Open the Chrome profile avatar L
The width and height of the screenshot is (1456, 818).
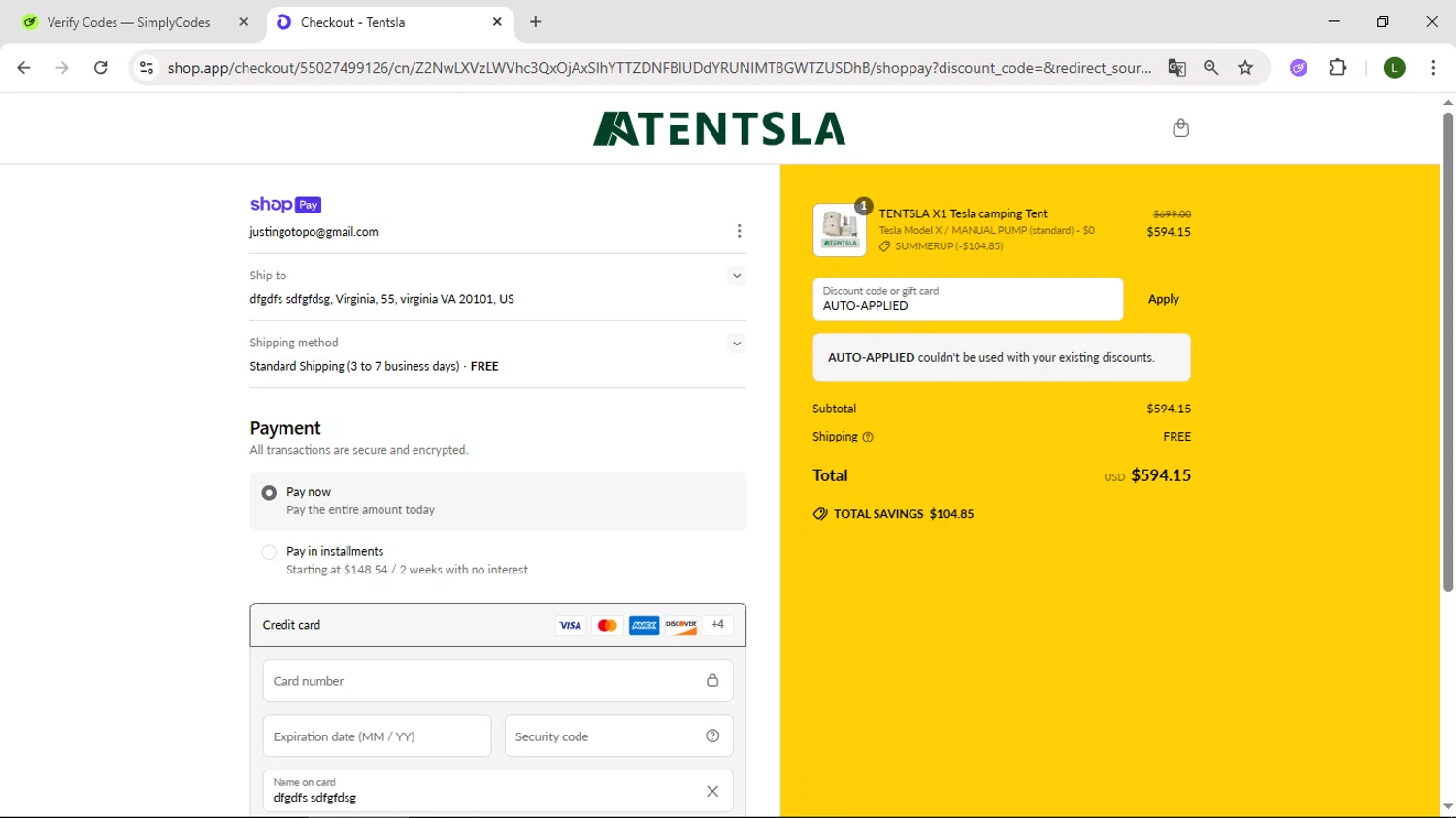click(1394, 67)
